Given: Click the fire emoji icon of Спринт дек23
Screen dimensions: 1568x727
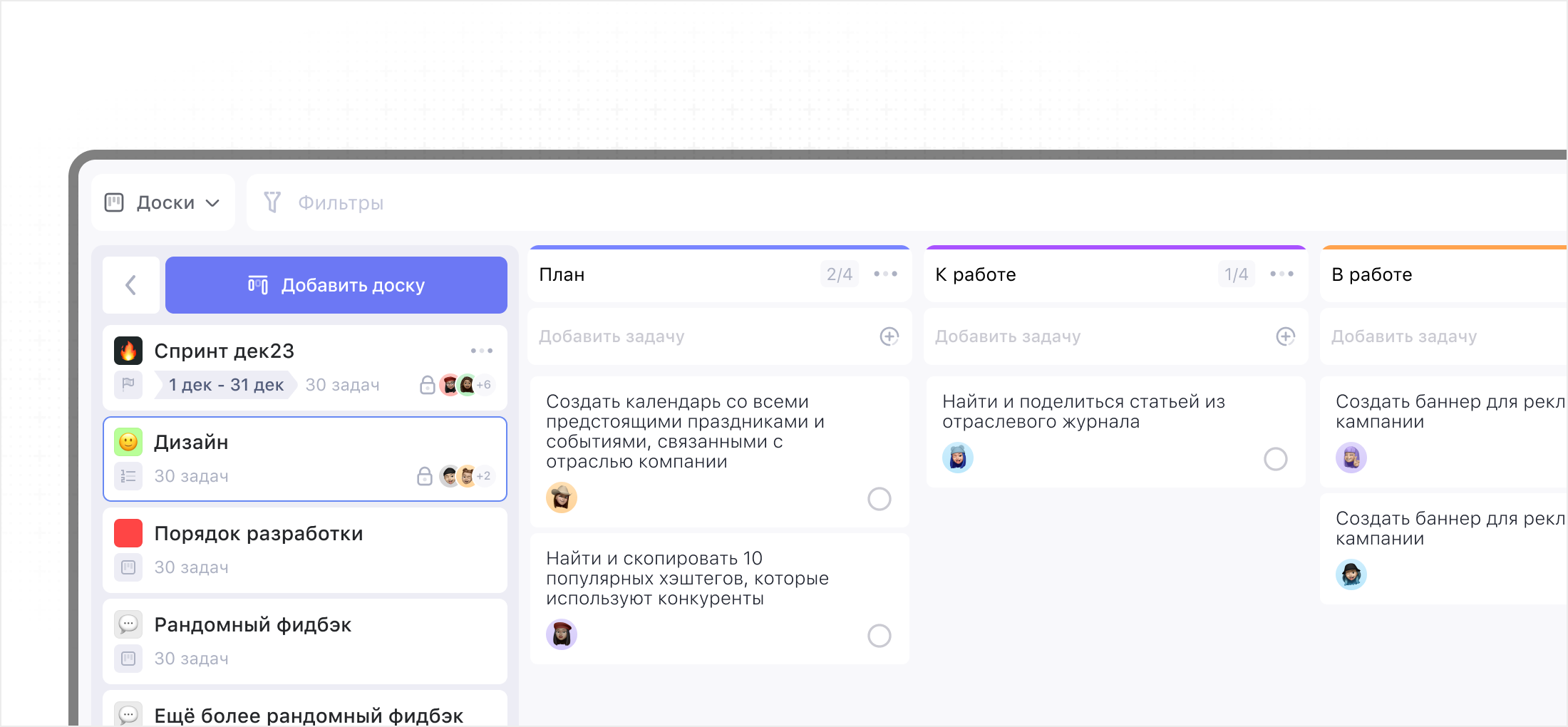Looking at the screenshot, I should 128,351.
